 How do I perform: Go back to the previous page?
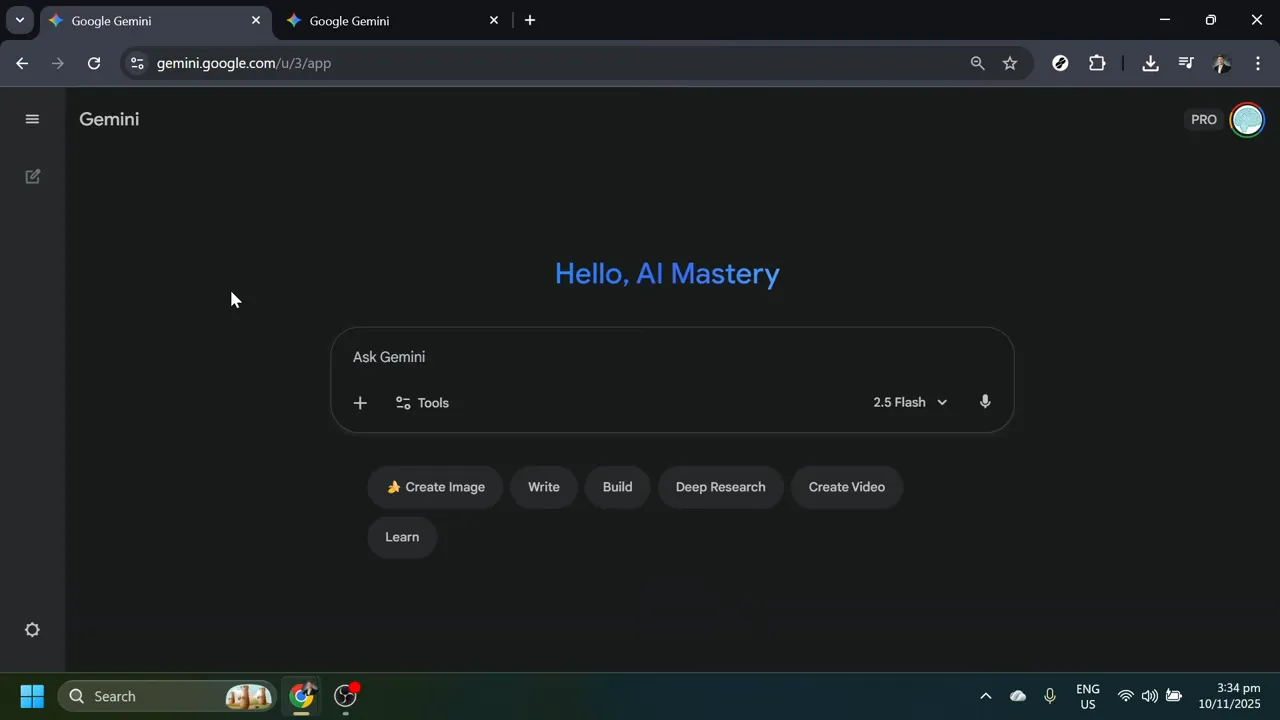22,63
